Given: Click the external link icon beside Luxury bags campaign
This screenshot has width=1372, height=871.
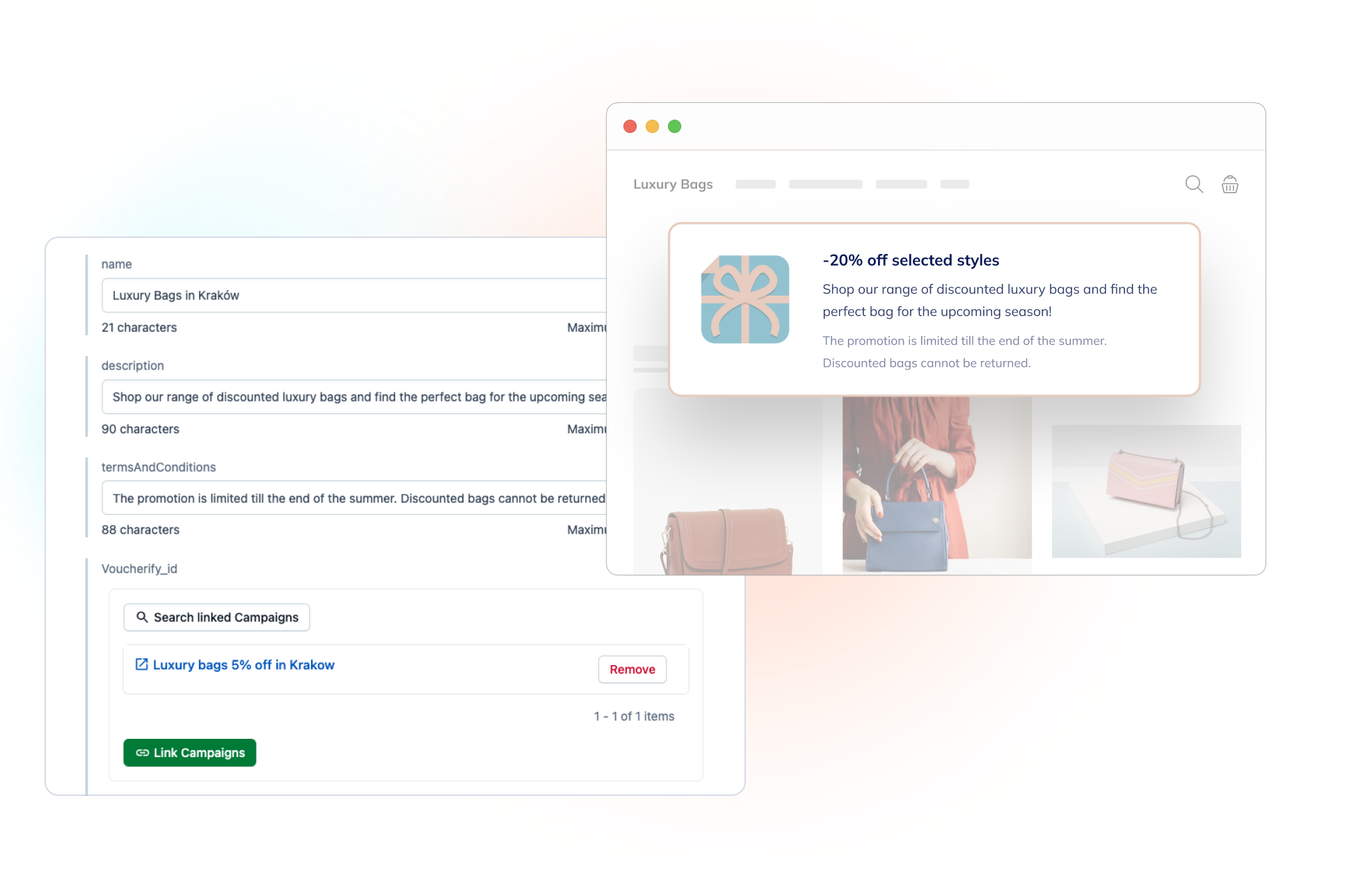Looking at the screenshot, I should click(x=141, y=664).
